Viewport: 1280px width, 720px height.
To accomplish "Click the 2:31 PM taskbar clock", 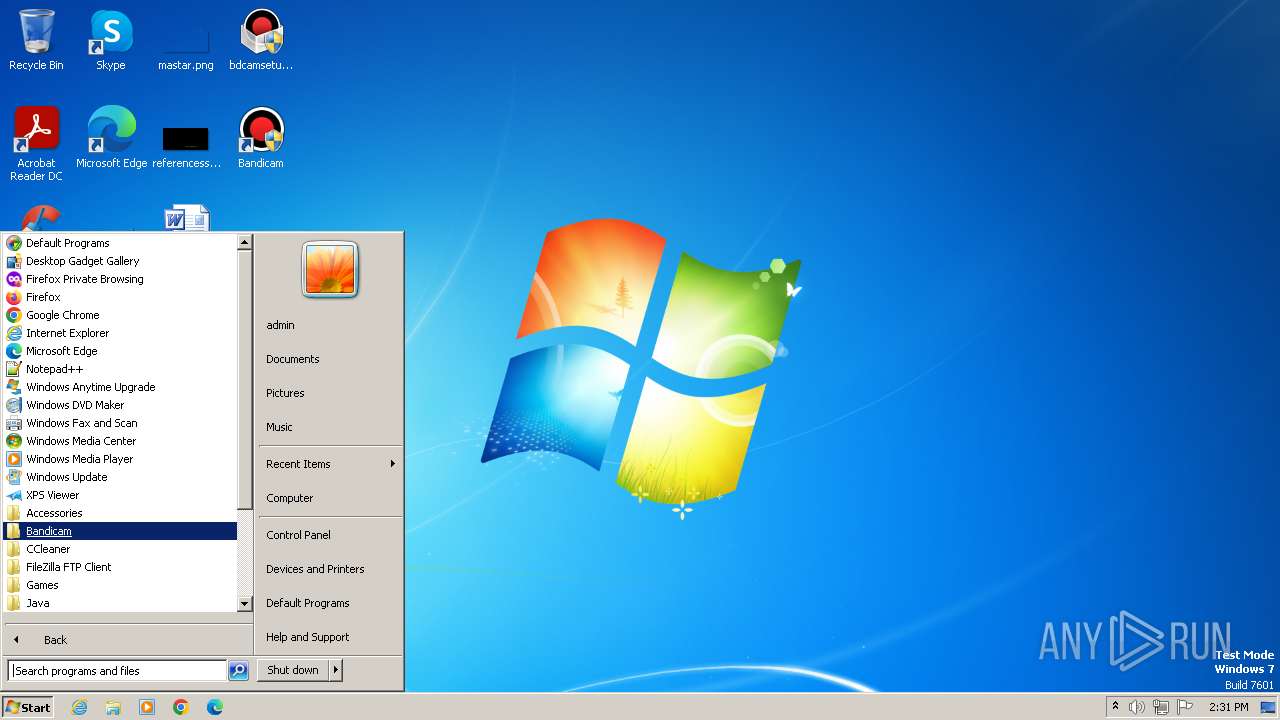I will point(1228,707).
